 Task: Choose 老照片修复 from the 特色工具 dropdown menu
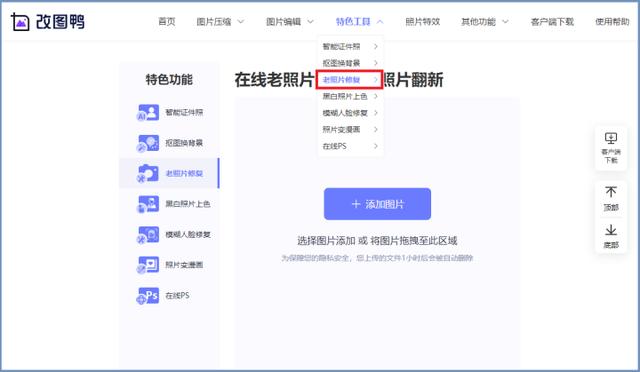click(x=349, y=80)
